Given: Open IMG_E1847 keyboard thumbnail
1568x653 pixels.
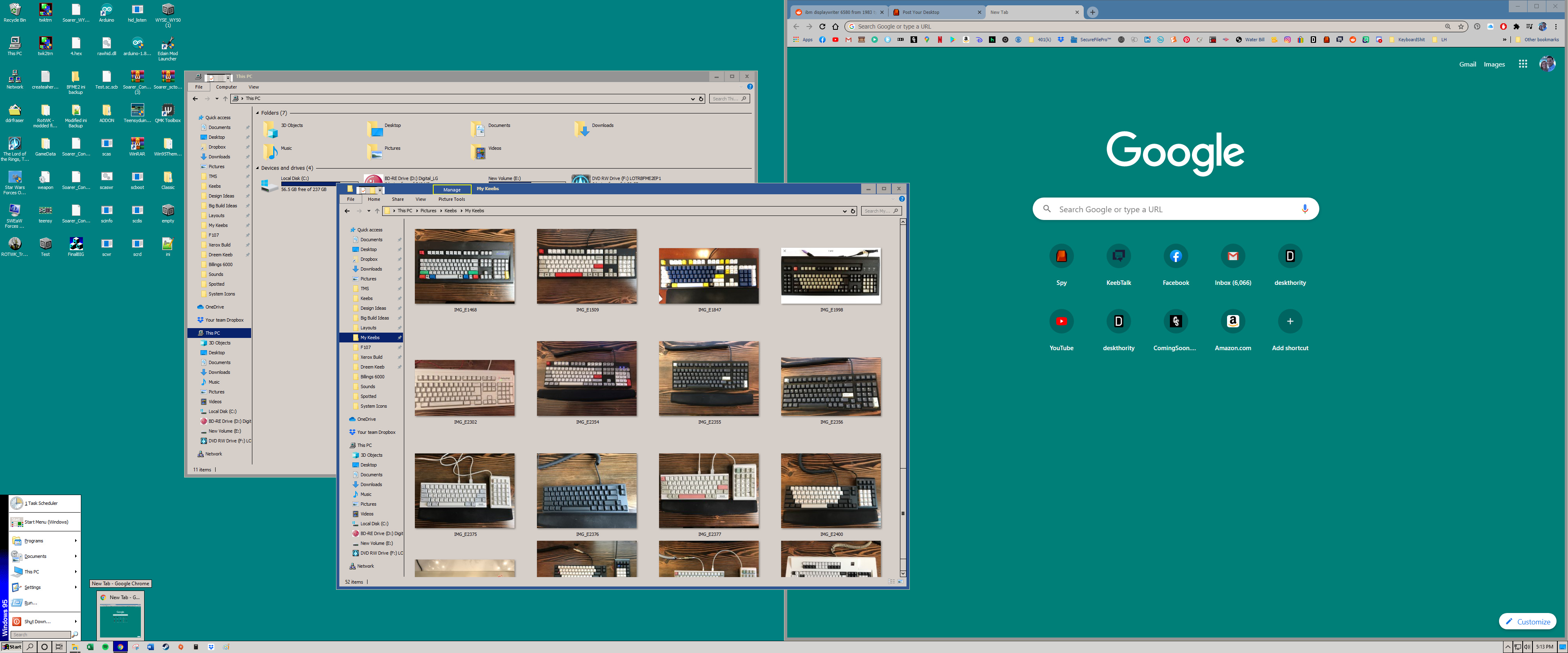Looking at the screenshot, I should click(708, 275).
